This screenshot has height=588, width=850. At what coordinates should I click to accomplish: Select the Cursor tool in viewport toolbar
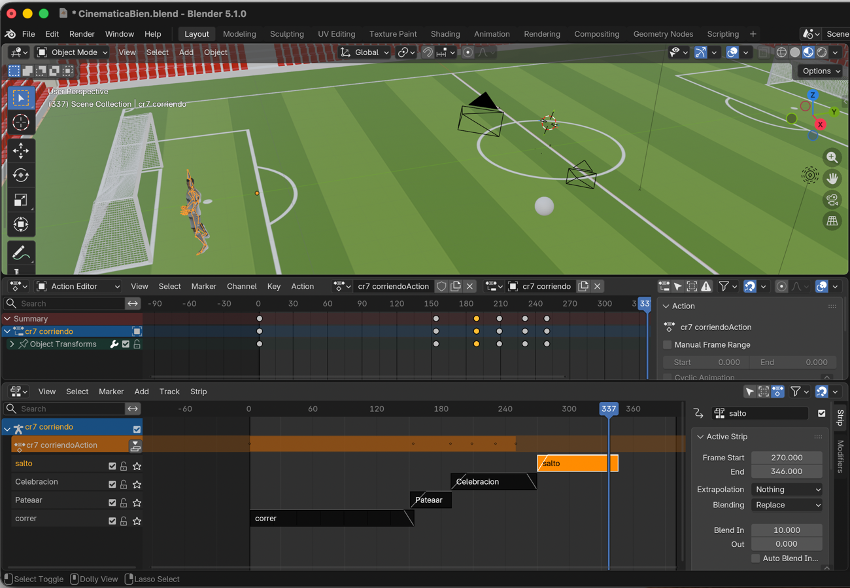(21, 123)
